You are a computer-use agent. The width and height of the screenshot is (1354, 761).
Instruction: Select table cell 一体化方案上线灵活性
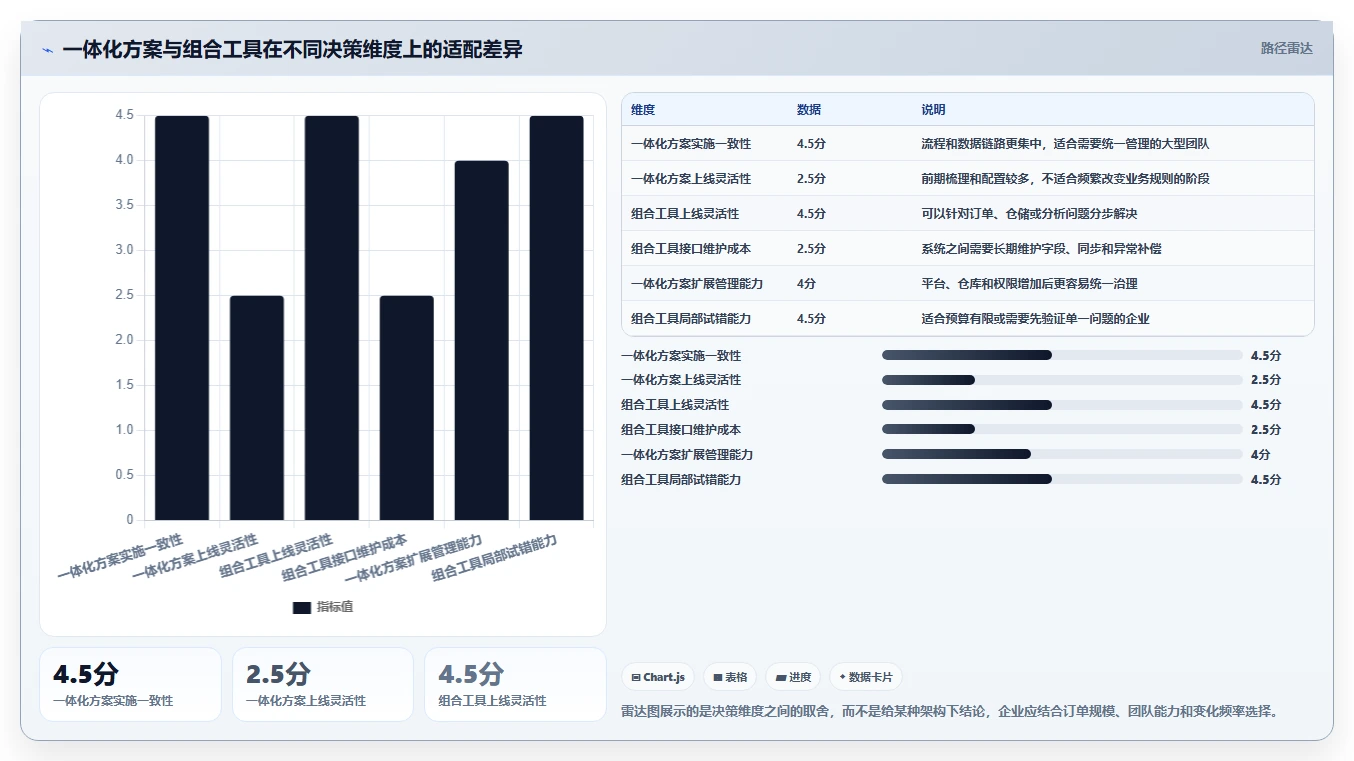click(691, 179)
